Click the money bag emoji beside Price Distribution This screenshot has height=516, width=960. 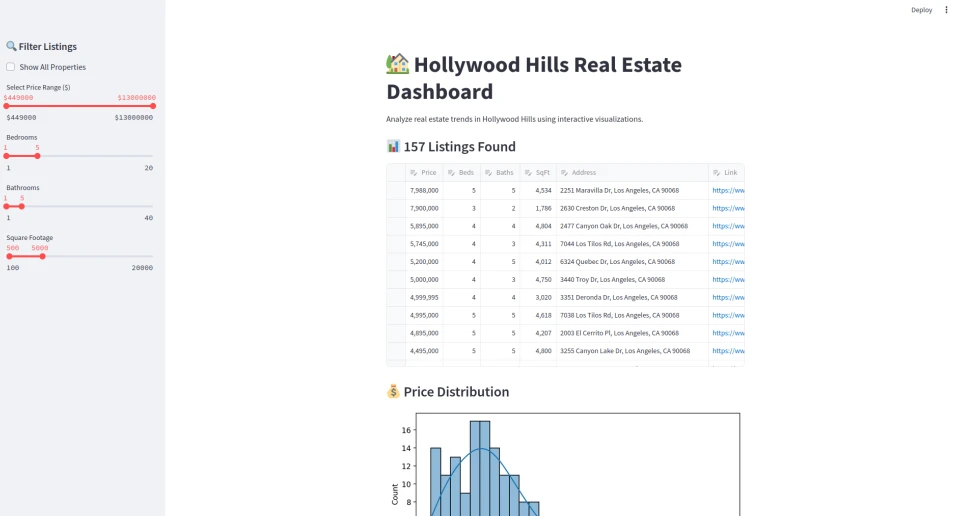pyautogui.click(x=393, y=391)
